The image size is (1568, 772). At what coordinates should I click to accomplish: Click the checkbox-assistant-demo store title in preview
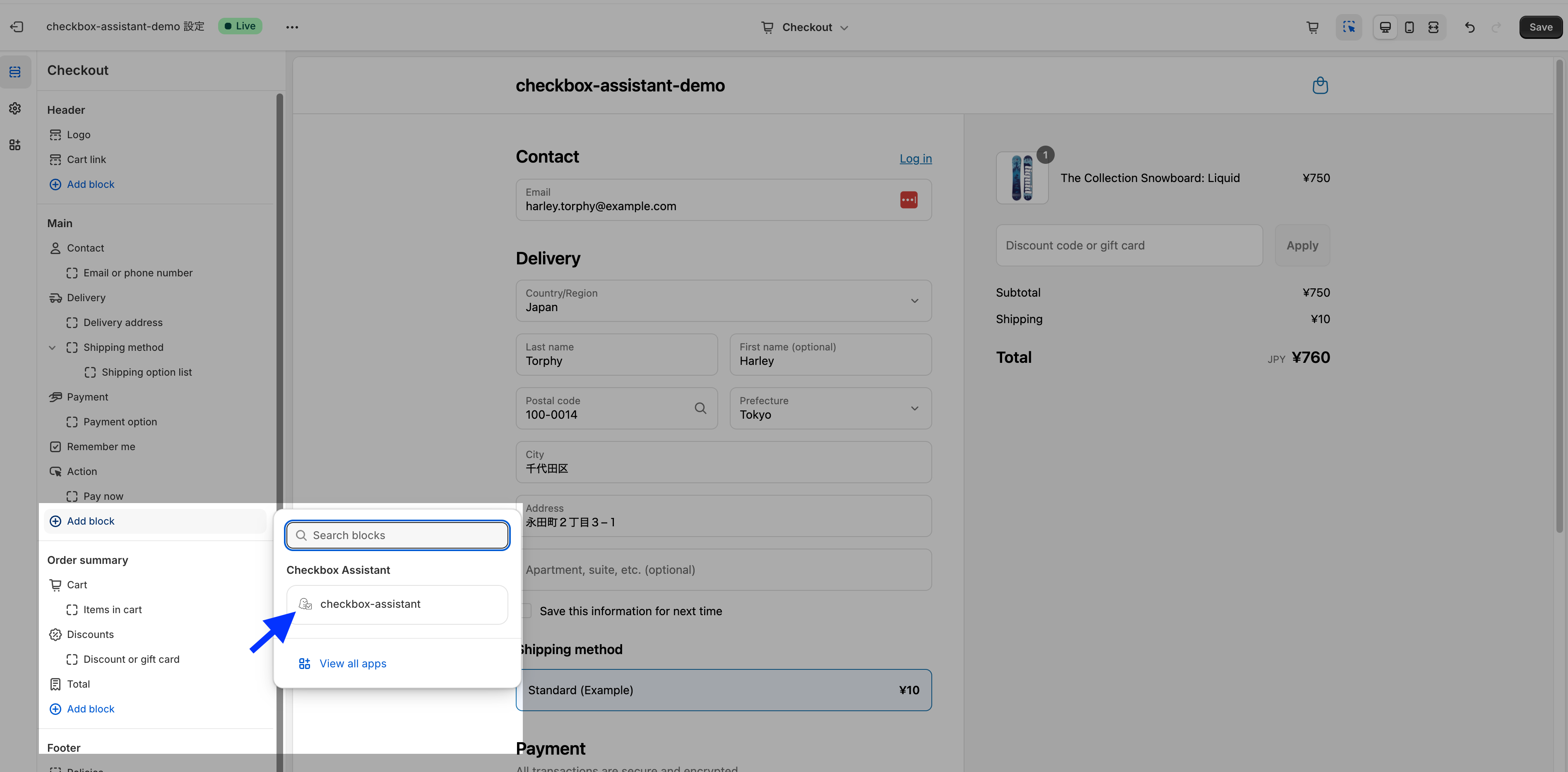coord(620,86)
